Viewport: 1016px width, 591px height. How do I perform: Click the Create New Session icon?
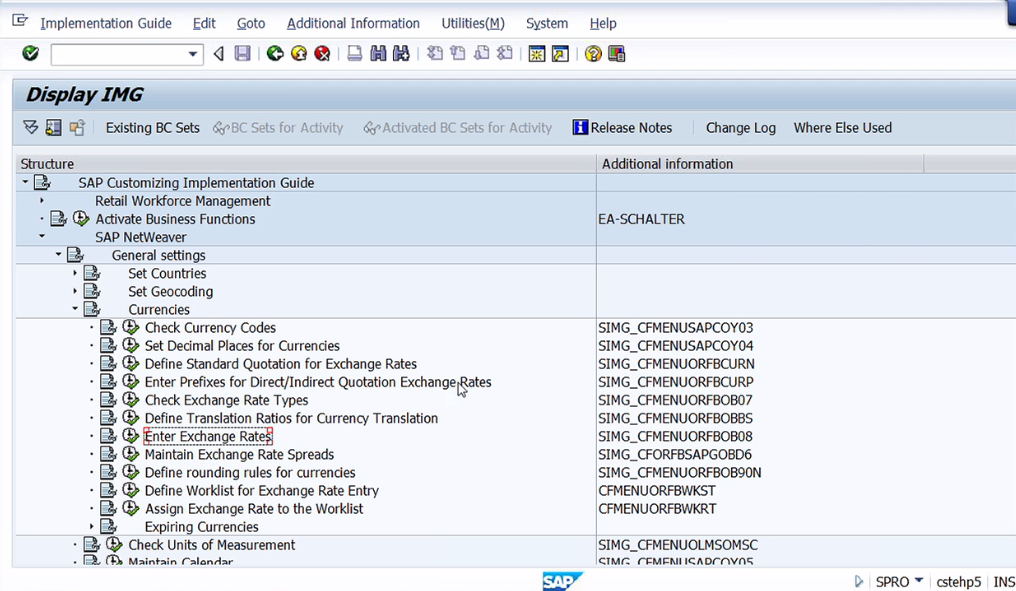537,53
